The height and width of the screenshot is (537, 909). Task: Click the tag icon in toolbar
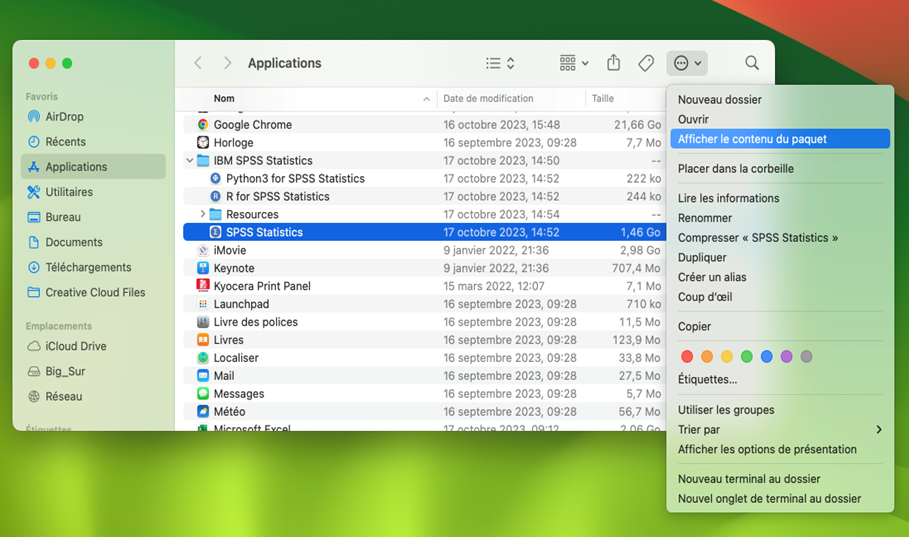646,63
